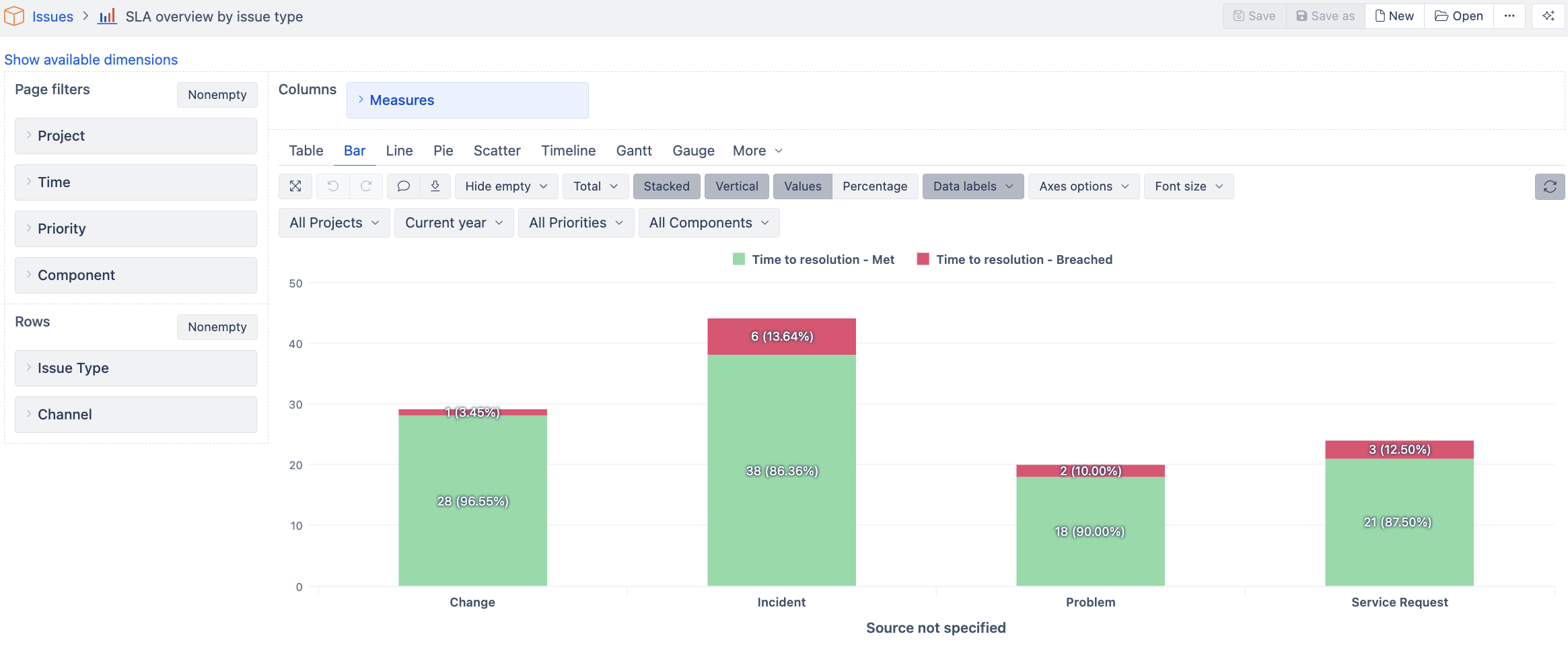
Task: Click the refresh chart icon
Action: 1550,187
